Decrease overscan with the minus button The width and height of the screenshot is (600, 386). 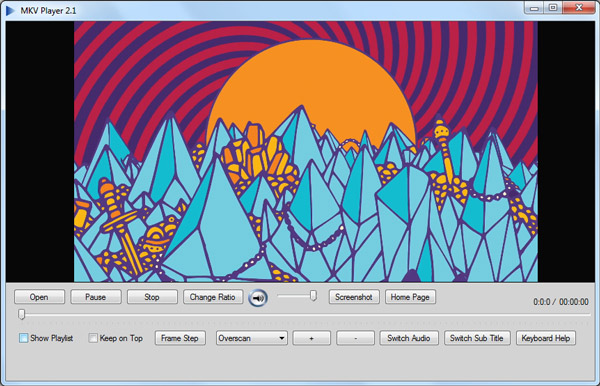[355, 338]
